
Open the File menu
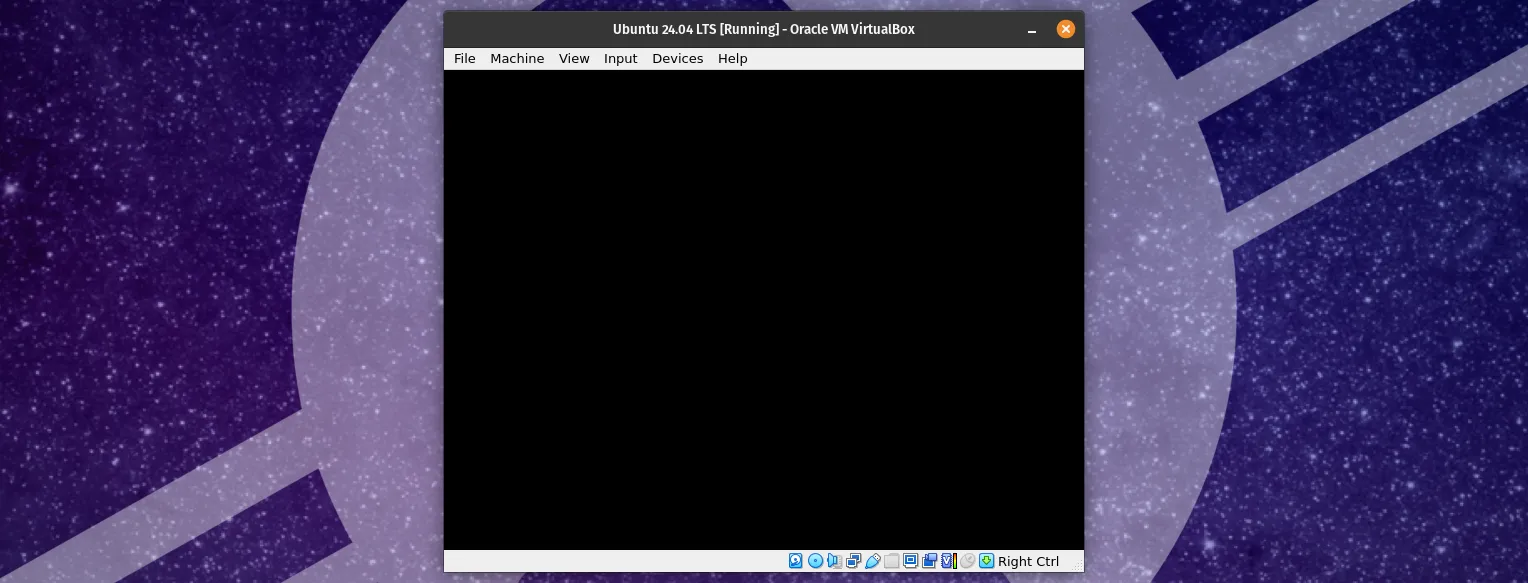pyautogui.click(x=464, y=58)
